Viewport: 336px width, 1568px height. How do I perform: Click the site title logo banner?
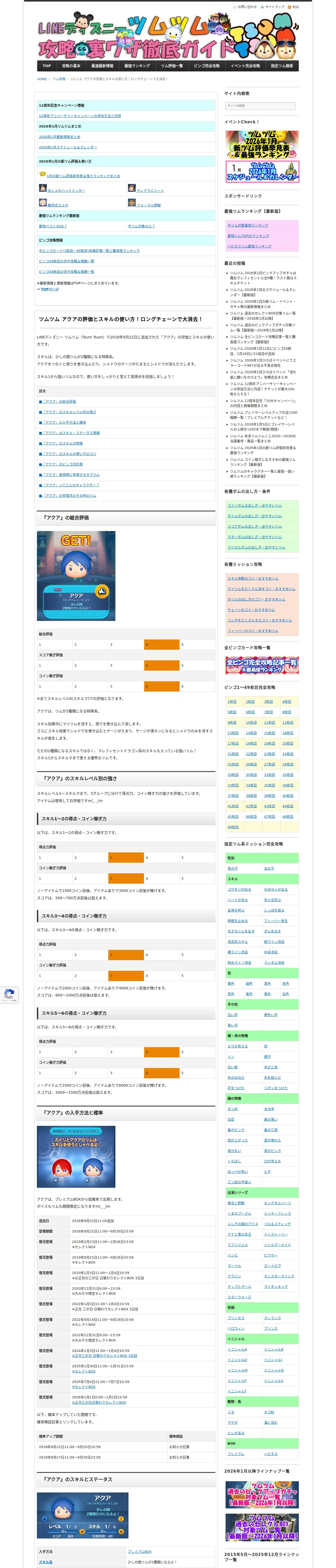pos(168,36)
